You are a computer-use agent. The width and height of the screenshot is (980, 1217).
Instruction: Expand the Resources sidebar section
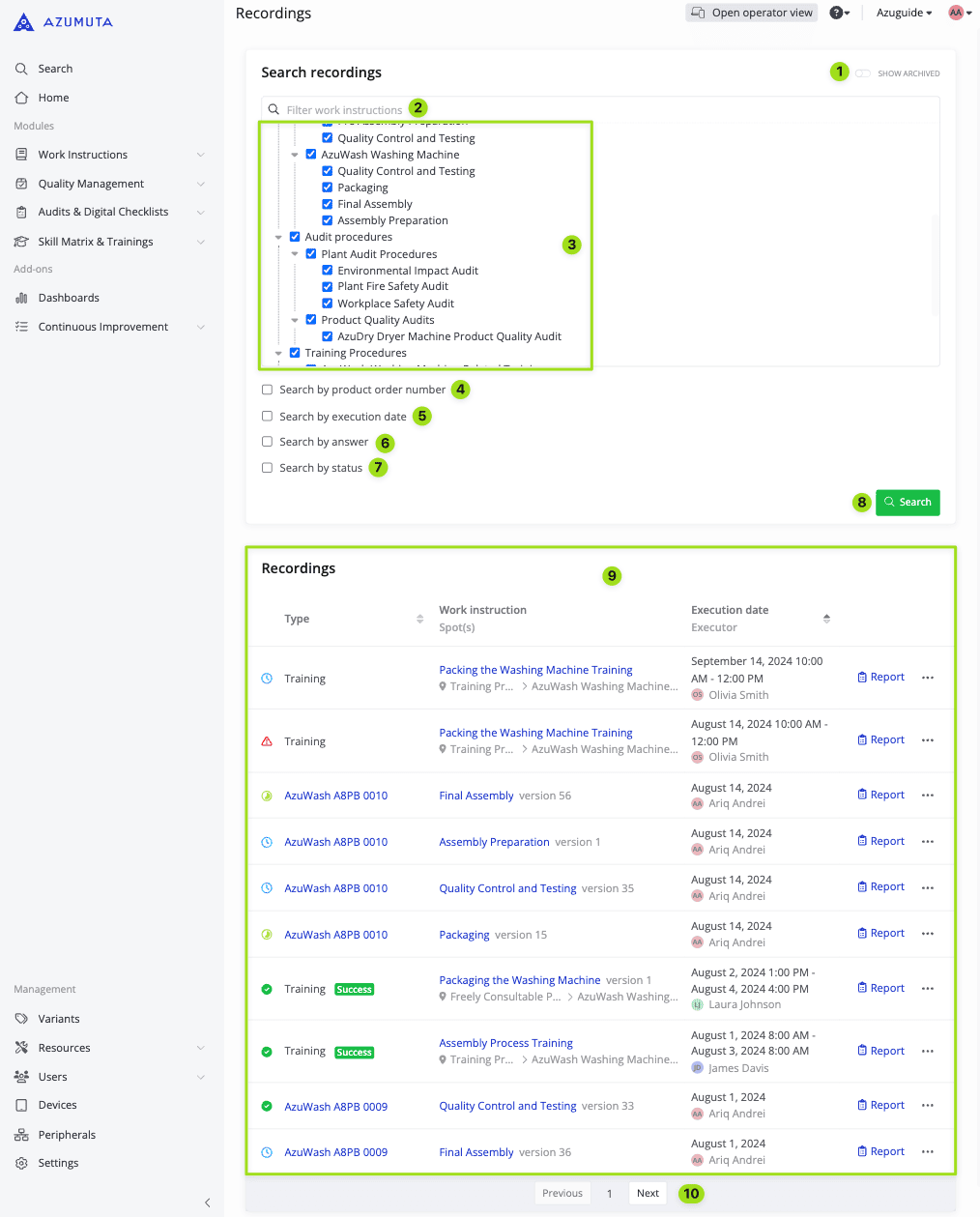click(x=200, y=1047)
